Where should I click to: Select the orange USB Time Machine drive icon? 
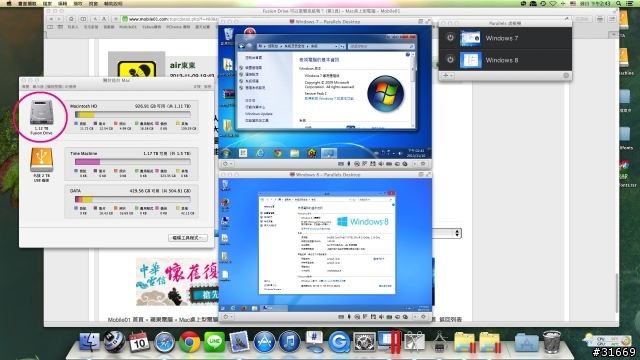[x=41, y=160]
